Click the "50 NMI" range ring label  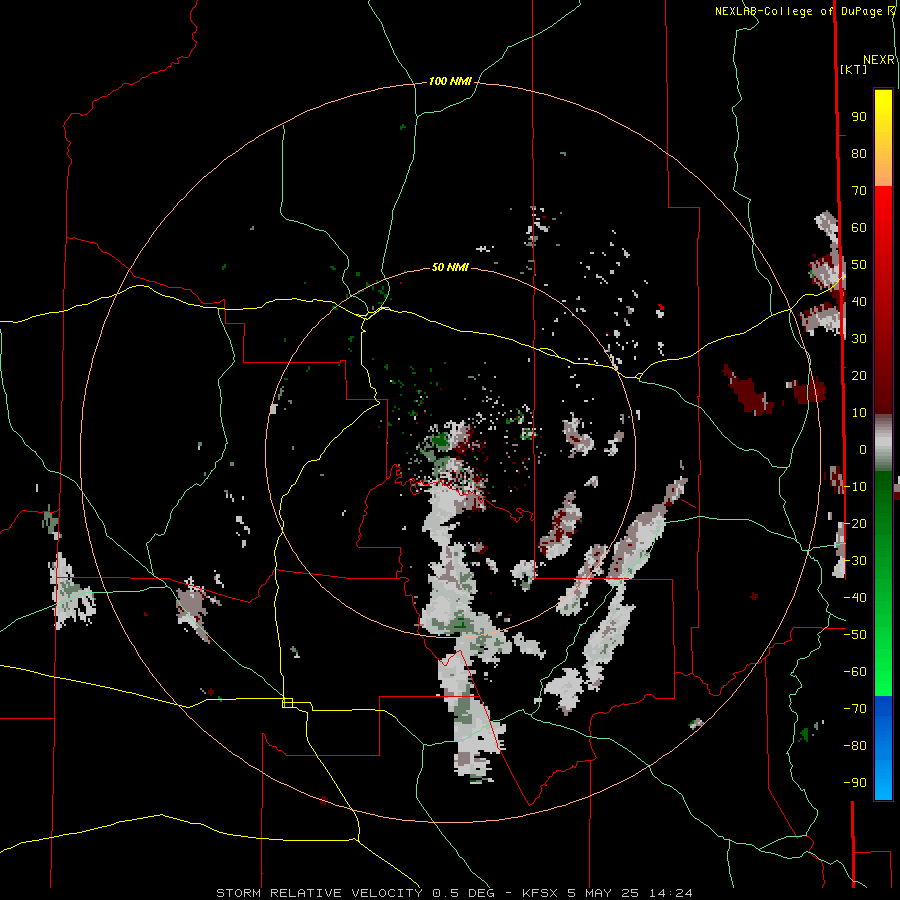pyautogui.click(x=450, y=267)
